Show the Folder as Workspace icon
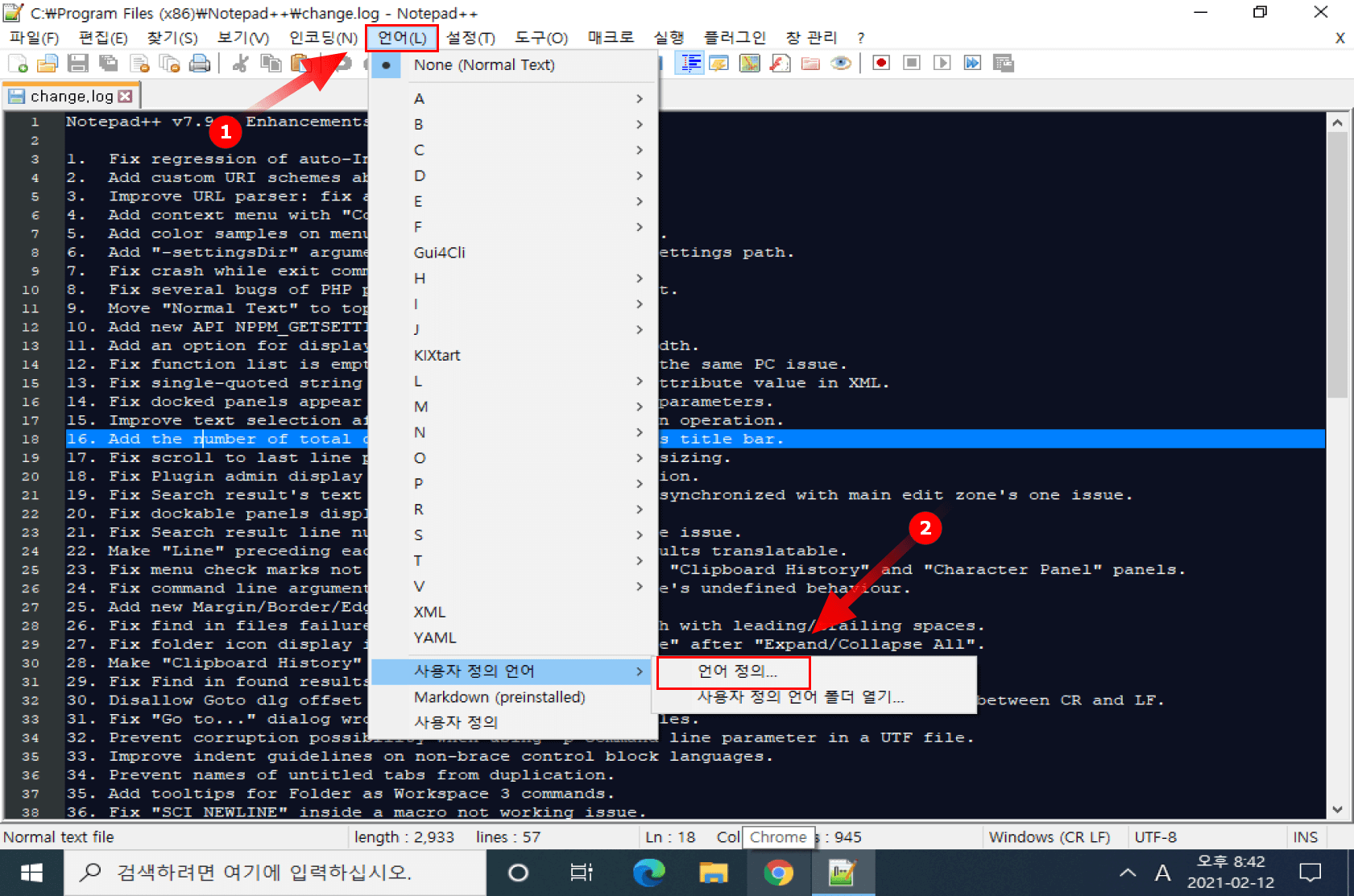Viewport: 1354px width, 896px height. click(x=810, y=64)
